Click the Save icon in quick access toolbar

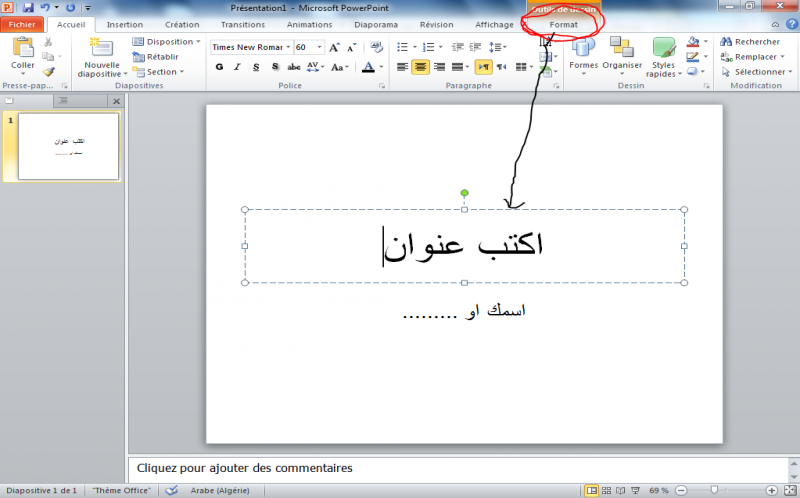point(28,7)
